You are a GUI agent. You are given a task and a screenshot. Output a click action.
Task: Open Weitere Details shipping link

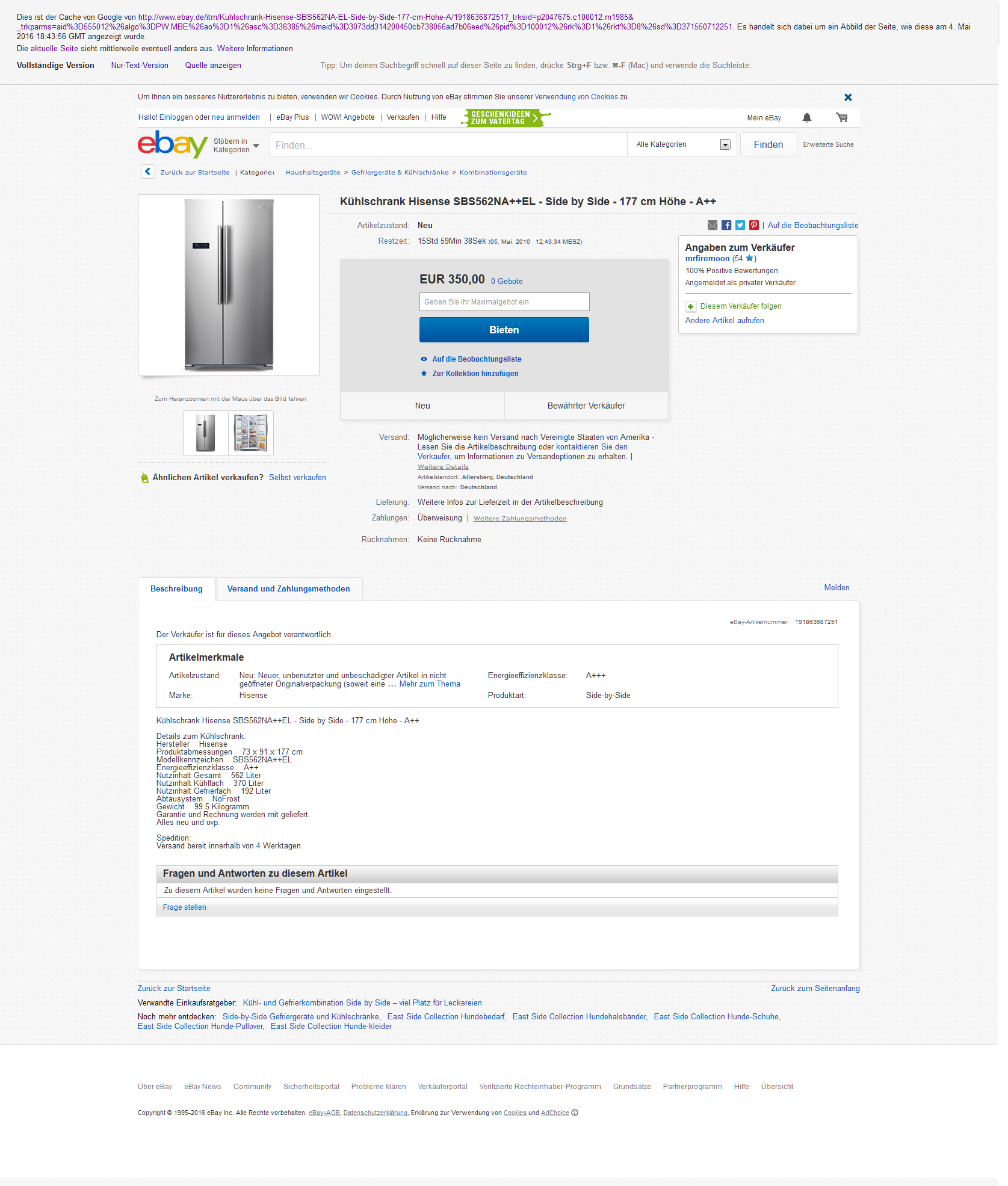(443, 467)
